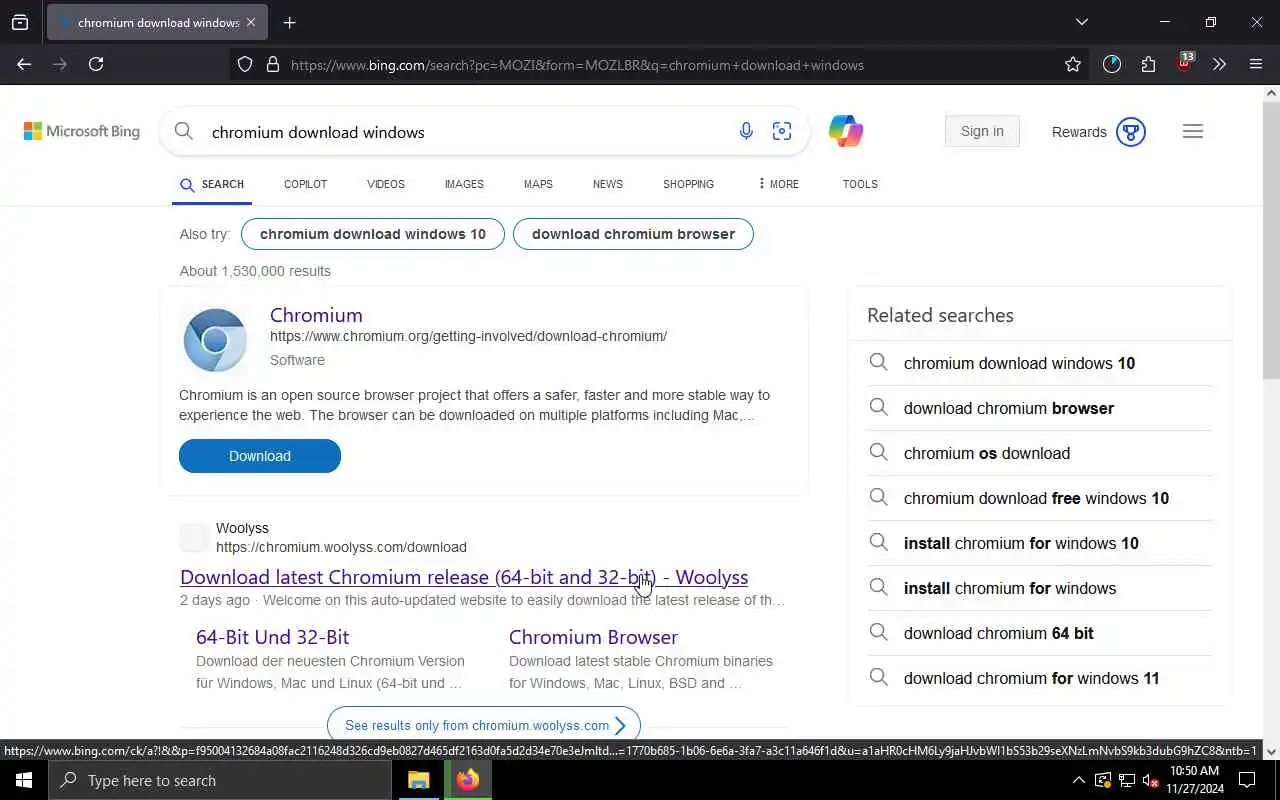Open Bing hamburger settings menu

click(1193, 131)
